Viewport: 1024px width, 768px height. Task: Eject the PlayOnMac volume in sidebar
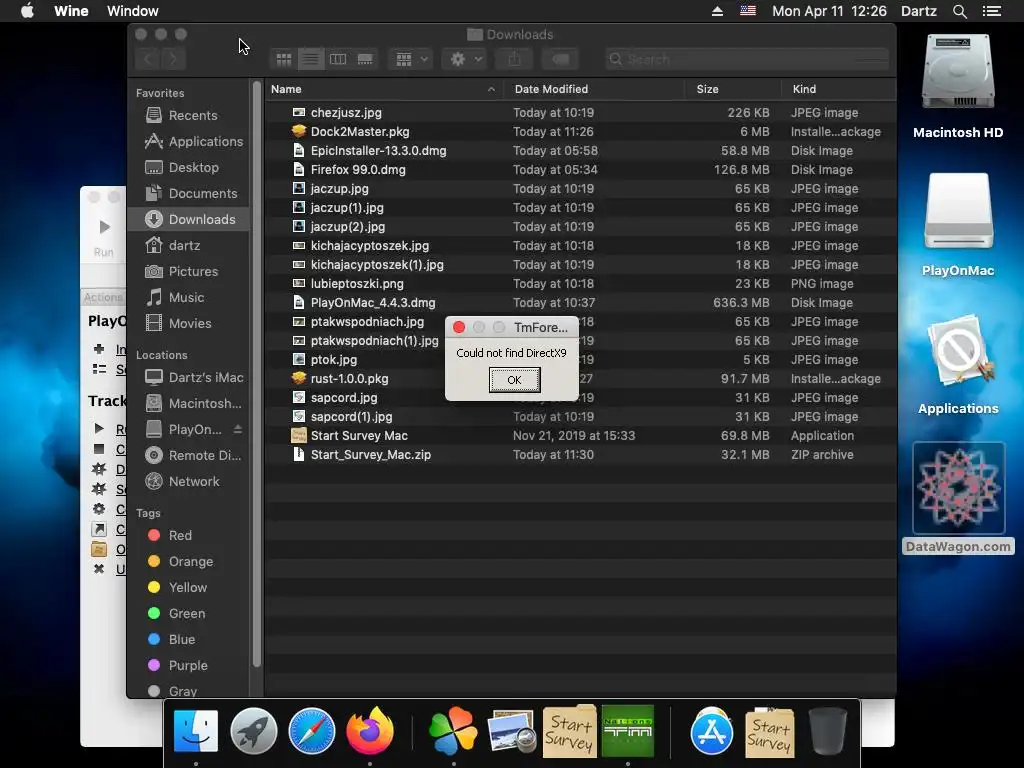click(238, 429)
